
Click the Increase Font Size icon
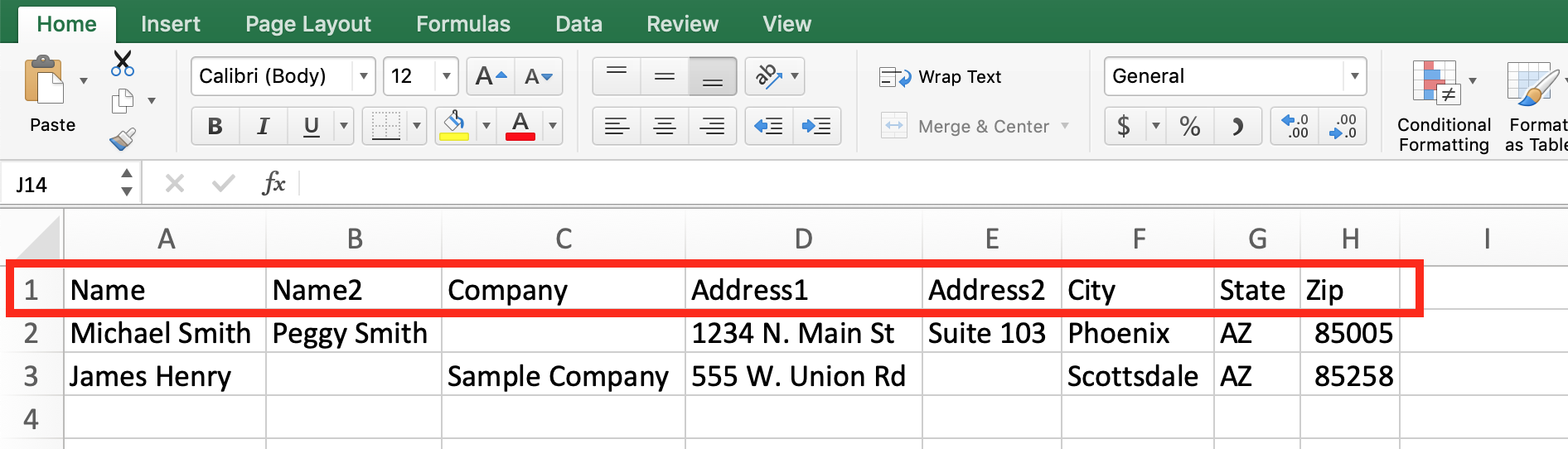pyautogui.click(x=491, y=77)
